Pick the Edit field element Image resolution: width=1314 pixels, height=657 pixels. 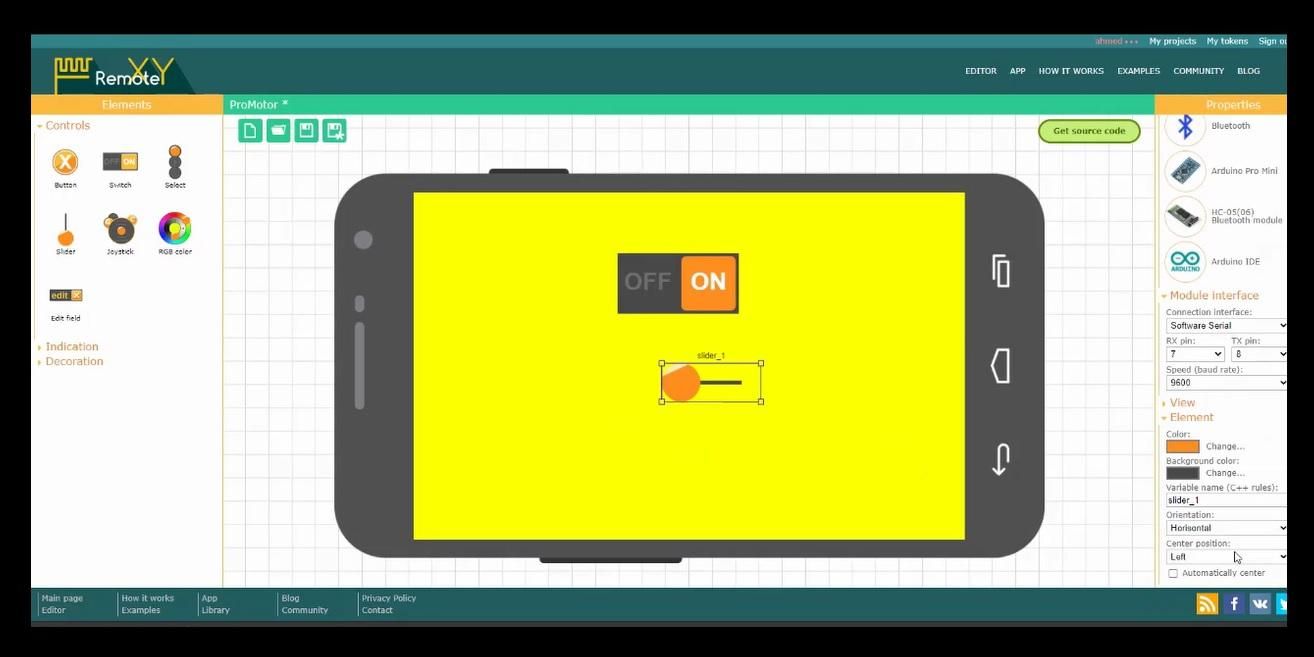(x=64, y=295)
